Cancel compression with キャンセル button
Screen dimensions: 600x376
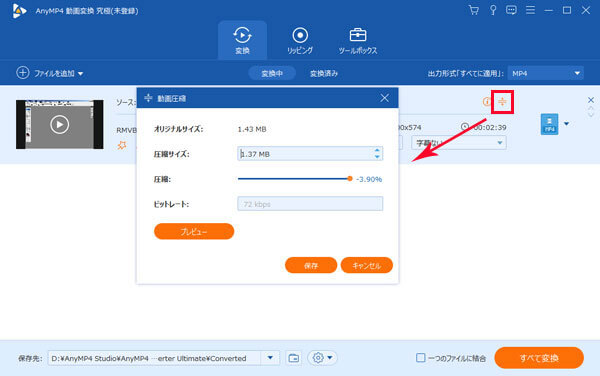[x=367, y=265]
